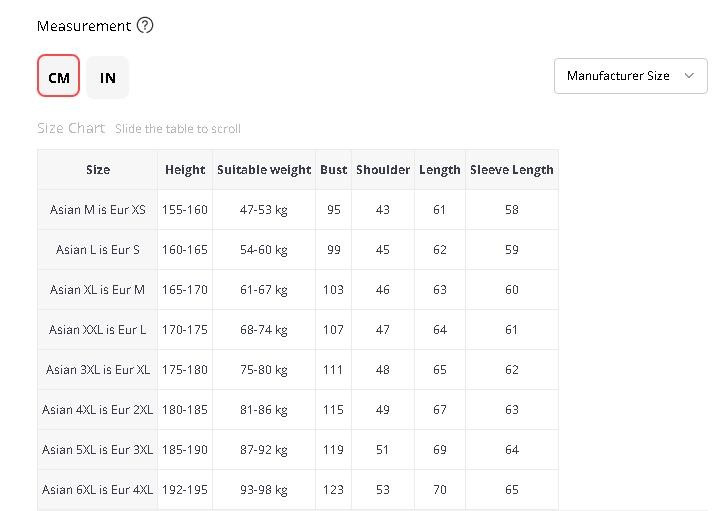The height and width of the screenshot is (511, 722).
Task: Click the dropdown chevron beside Manufacturer Size
Action: [689, 76]
